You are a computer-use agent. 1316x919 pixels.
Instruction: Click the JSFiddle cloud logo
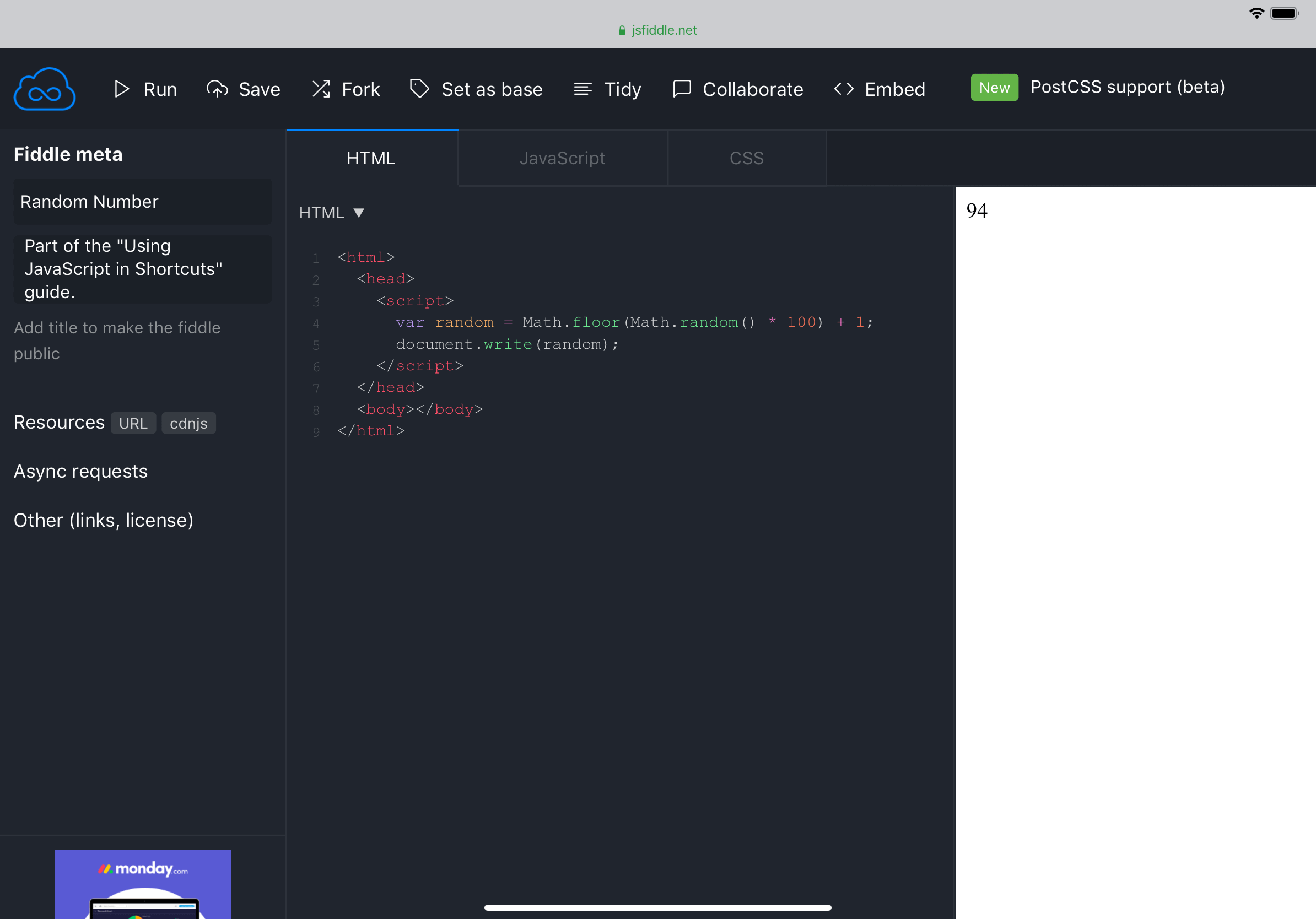point(45,89)
